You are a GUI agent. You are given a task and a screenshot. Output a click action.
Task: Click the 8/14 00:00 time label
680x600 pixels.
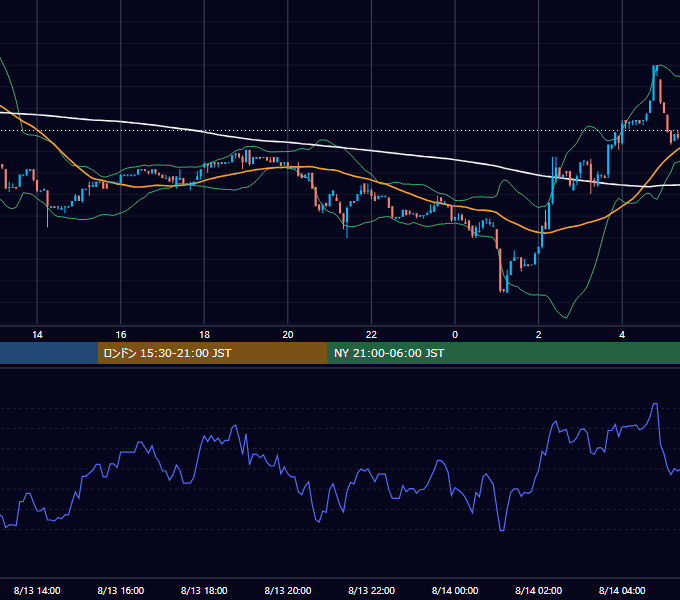[x=455, y=590]
